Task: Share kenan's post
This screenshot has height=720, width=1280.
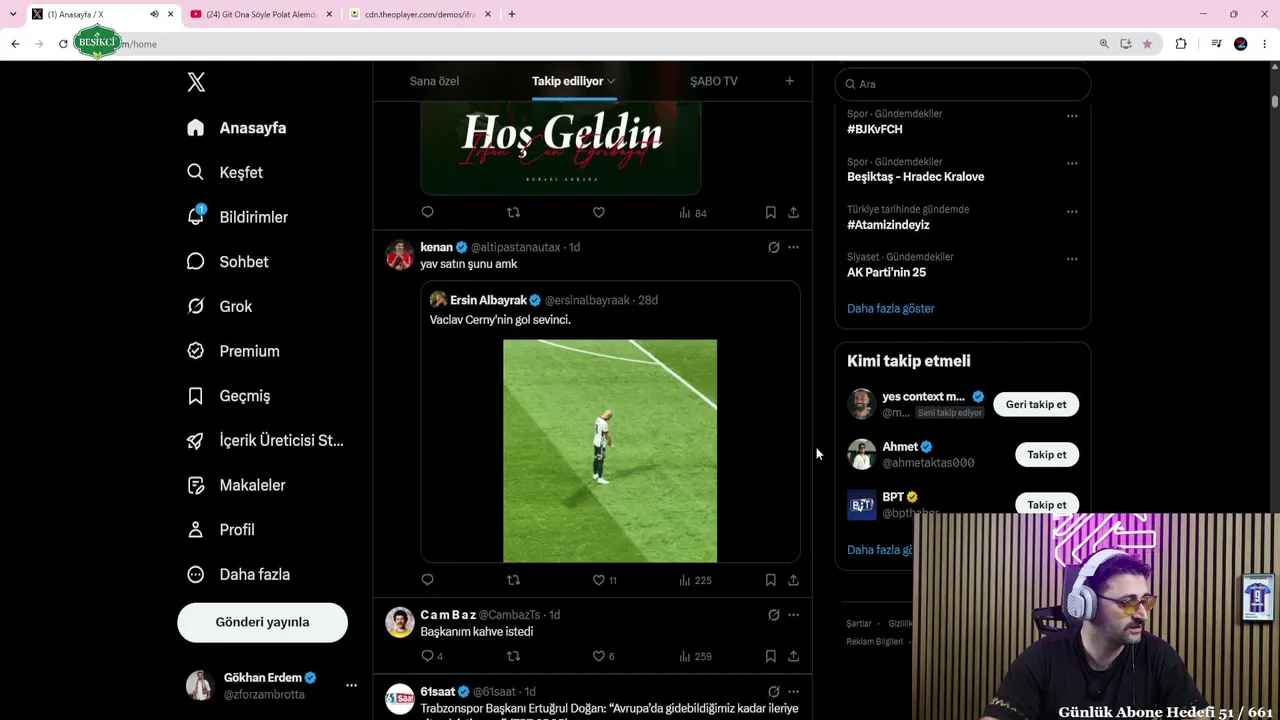Action: 793,580
